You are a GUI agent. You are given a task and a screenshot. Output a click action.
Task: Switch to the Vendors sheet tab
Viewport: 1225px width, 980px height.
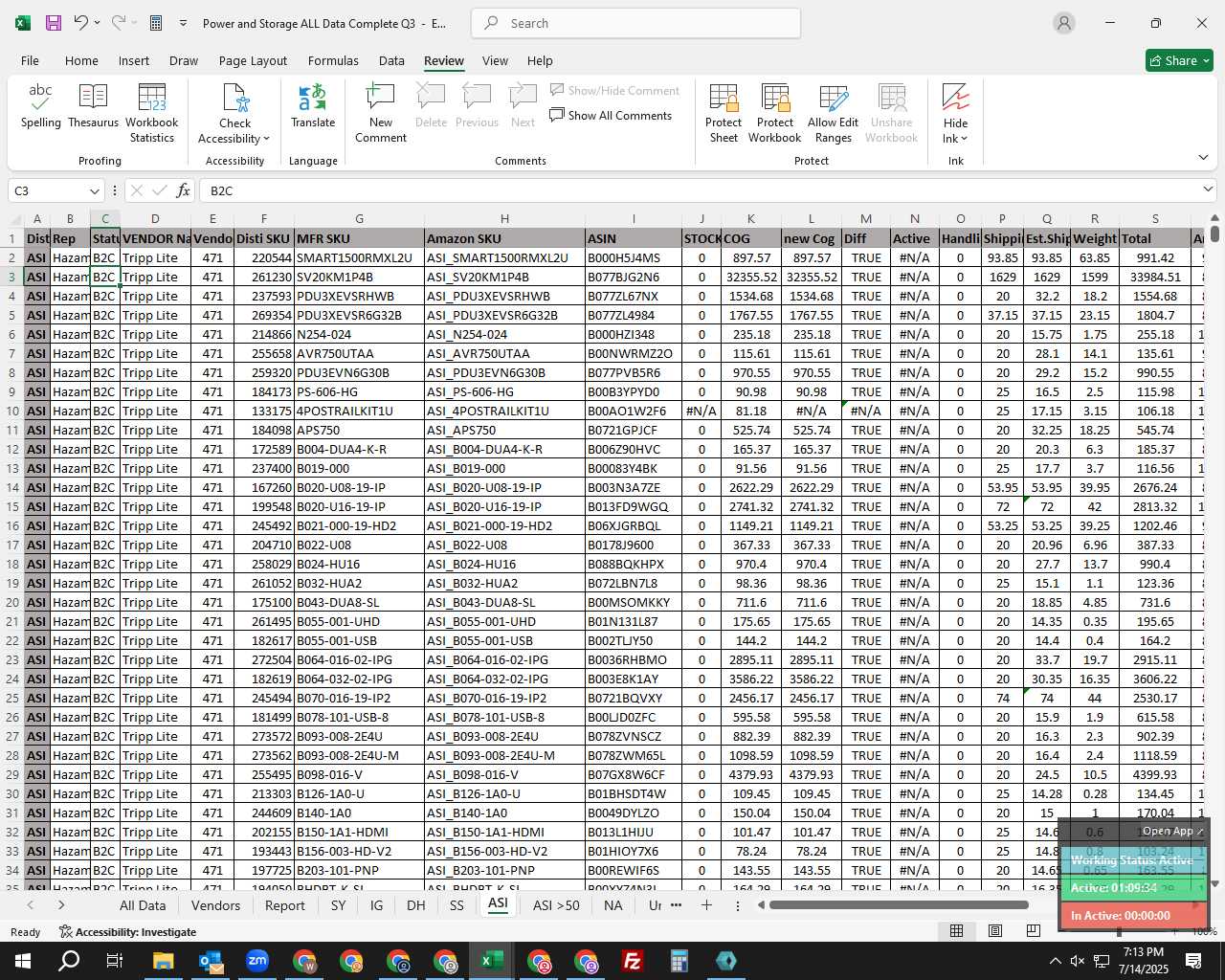(x=215, y=905)
